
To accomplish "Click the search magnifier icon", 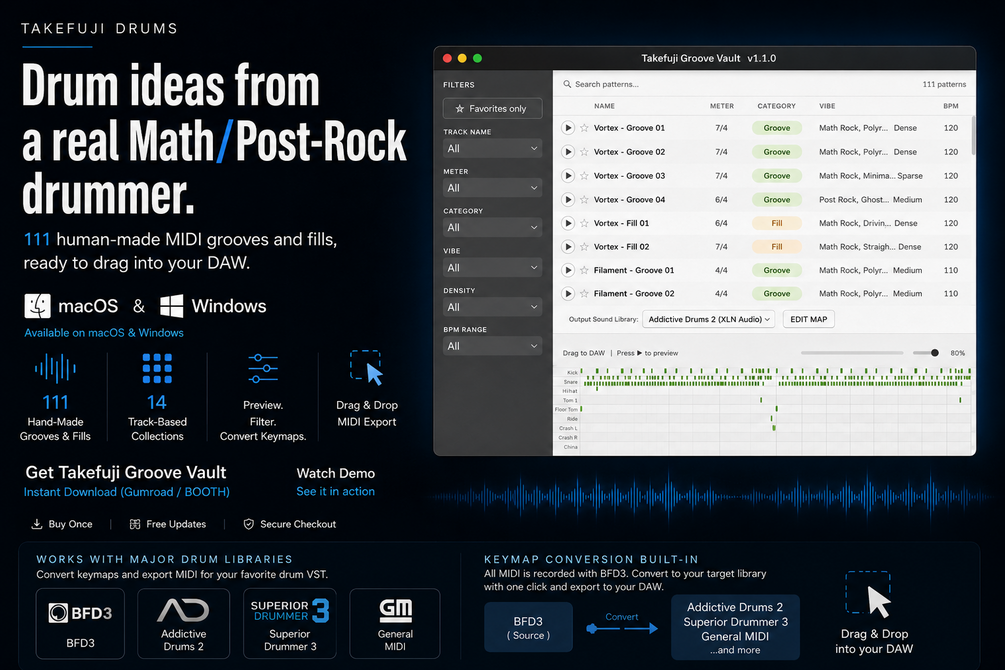I will click(567, 84).
